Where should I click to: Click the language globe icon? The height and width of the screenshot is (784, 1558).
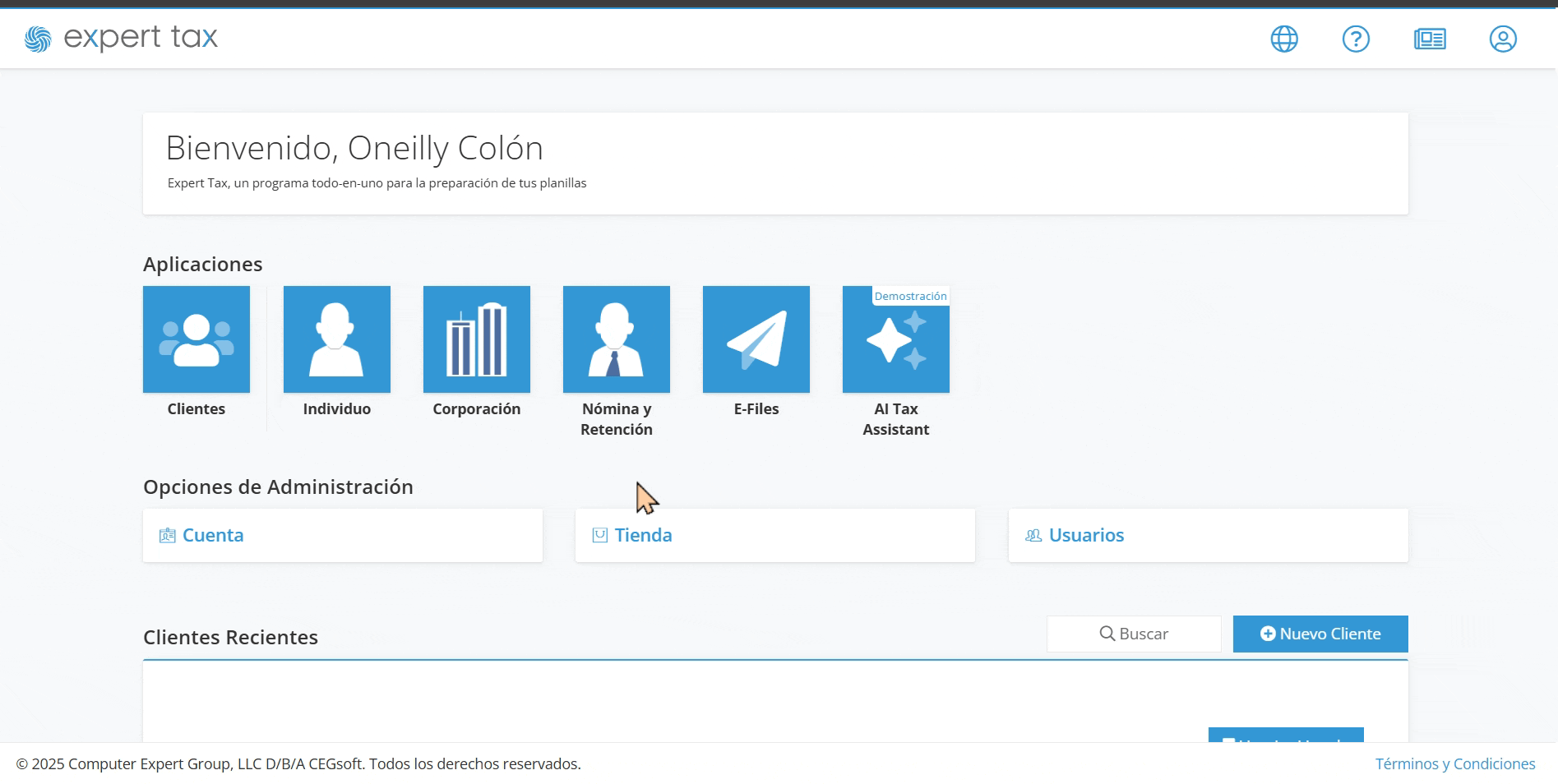tap(1284, 39)
